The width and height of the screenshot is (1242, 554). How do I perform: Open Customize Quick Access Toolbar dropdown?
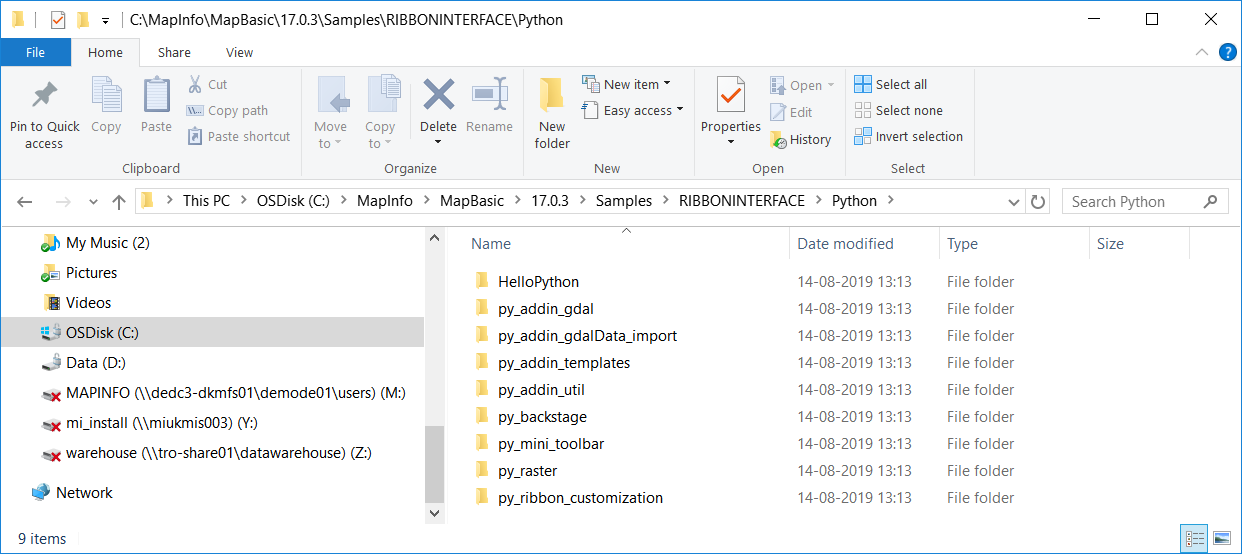105,20
